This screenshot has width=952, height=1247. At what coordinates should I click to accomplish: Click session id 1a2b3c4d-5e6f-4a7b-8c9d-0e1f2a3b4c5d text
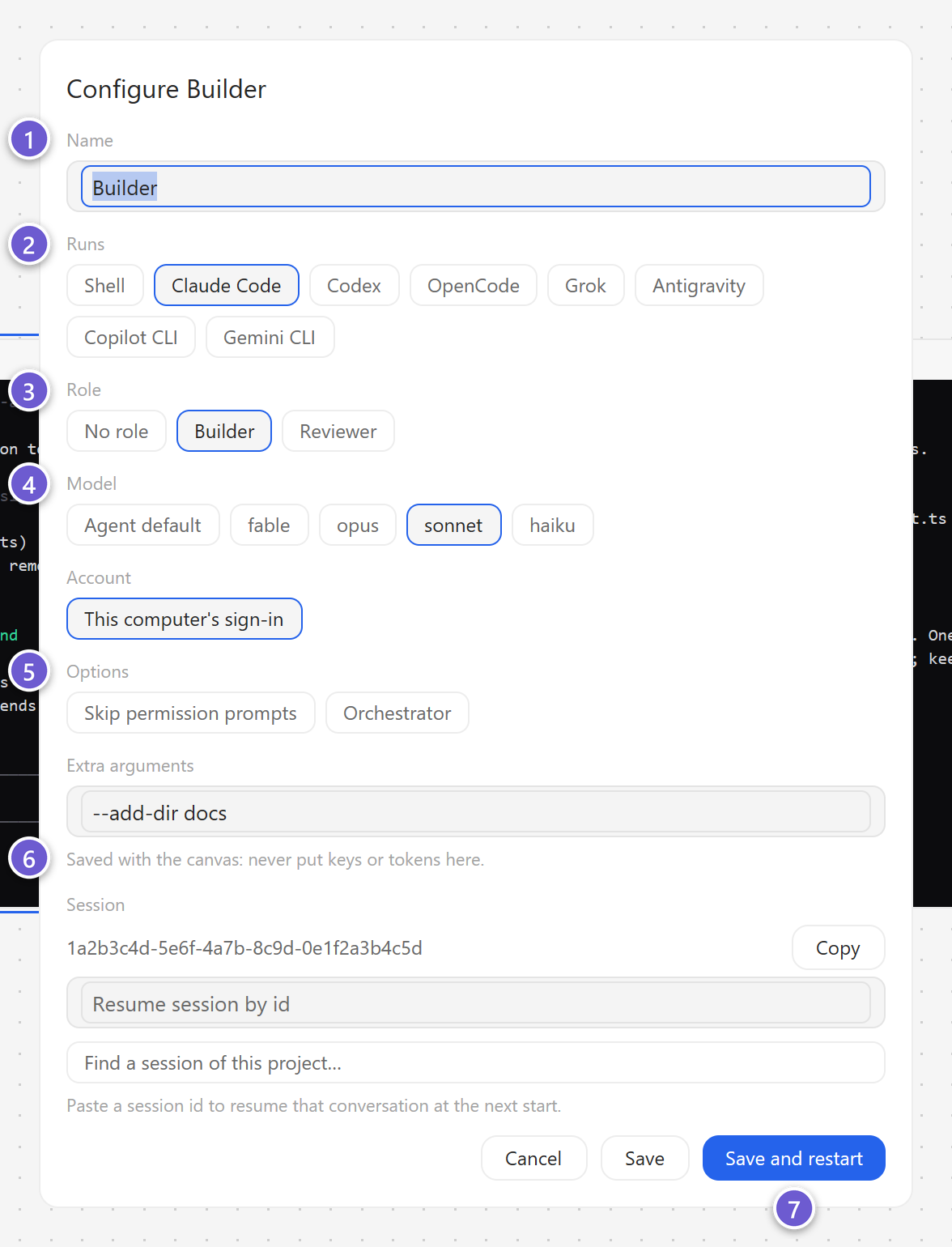click(244, 948)
